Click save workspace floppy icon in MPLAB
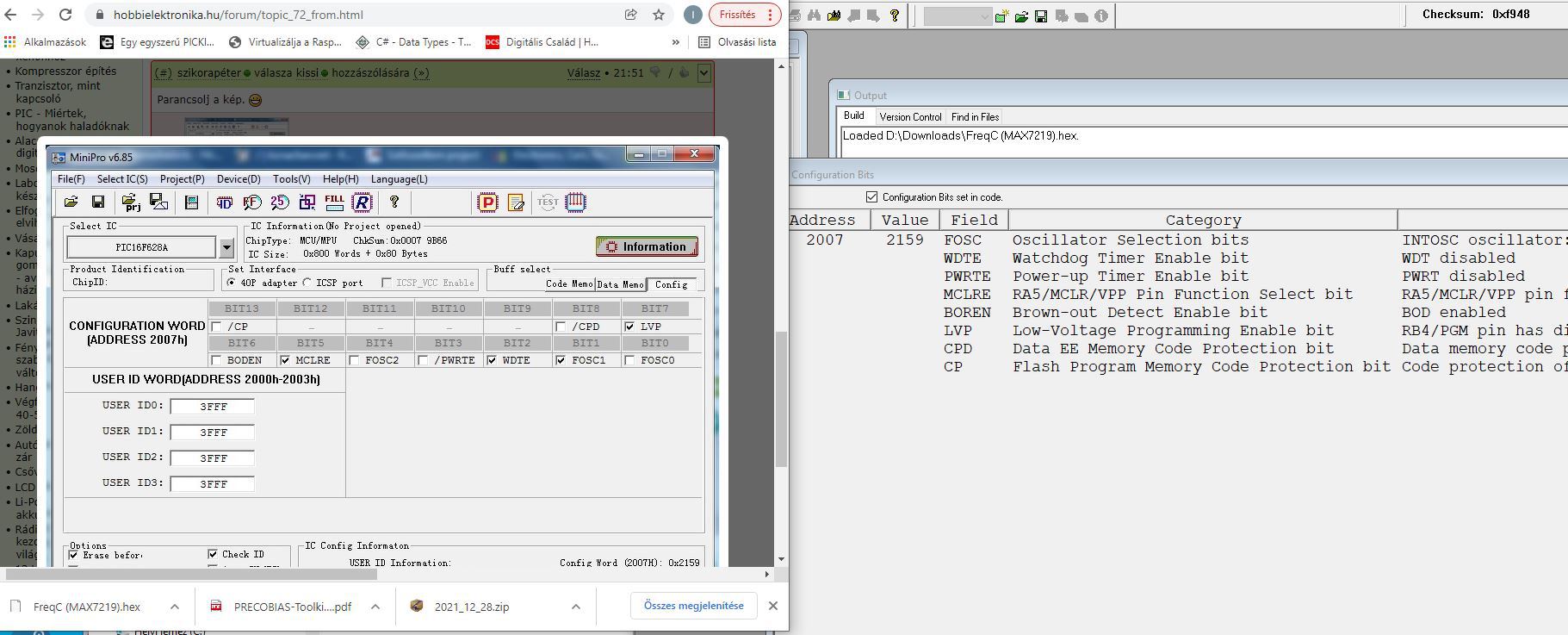This screenshot has height=635, width=1568. tap(1041, 16)
